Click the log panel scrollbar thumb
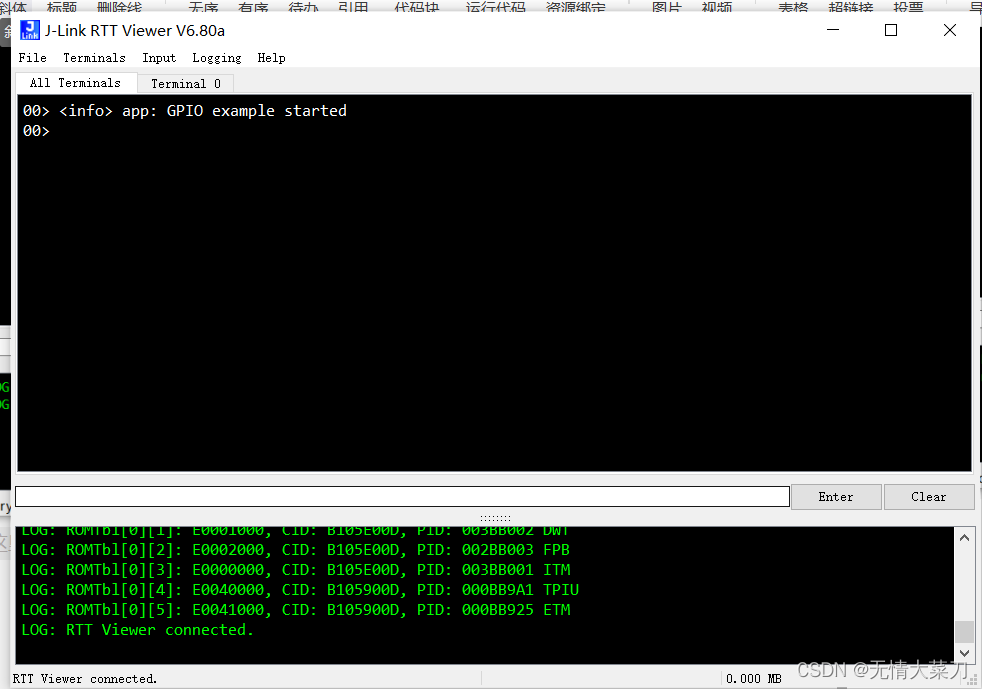The image size is (982, 689). pos(964,631)
